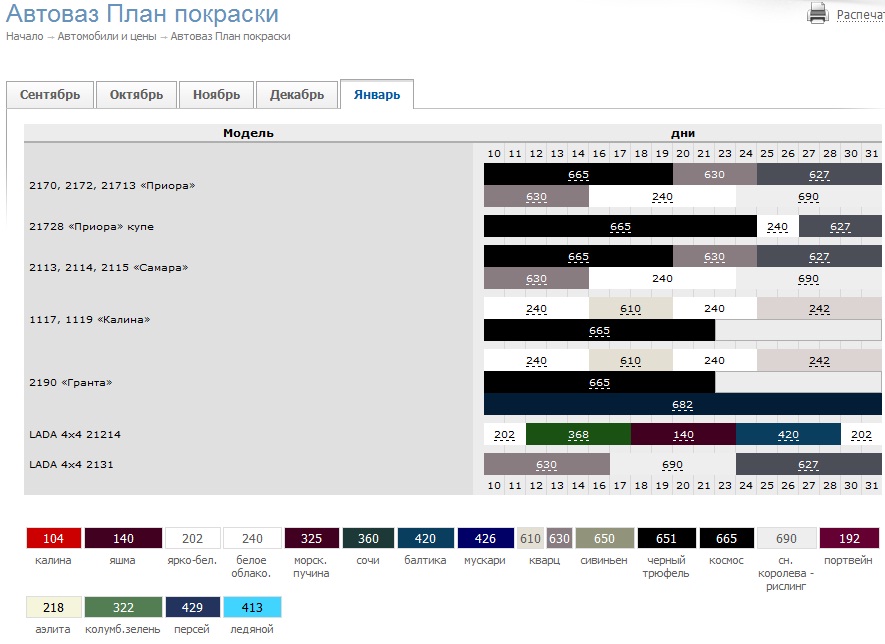Select legend swatch 413 ледяной

tap(252, 607)
